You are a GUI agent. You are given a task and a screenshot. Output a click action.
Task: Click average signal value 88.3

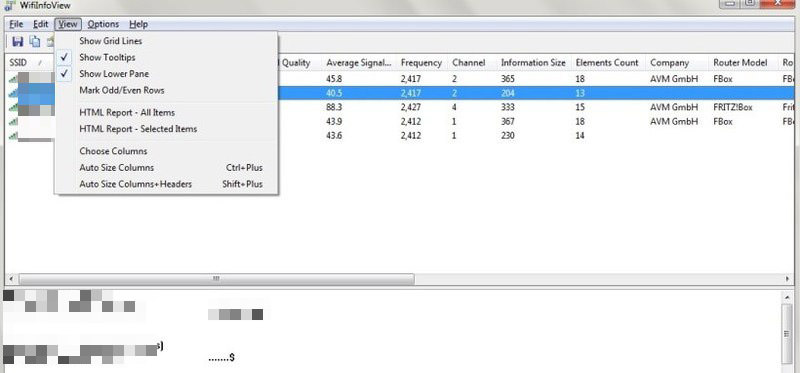334,108
